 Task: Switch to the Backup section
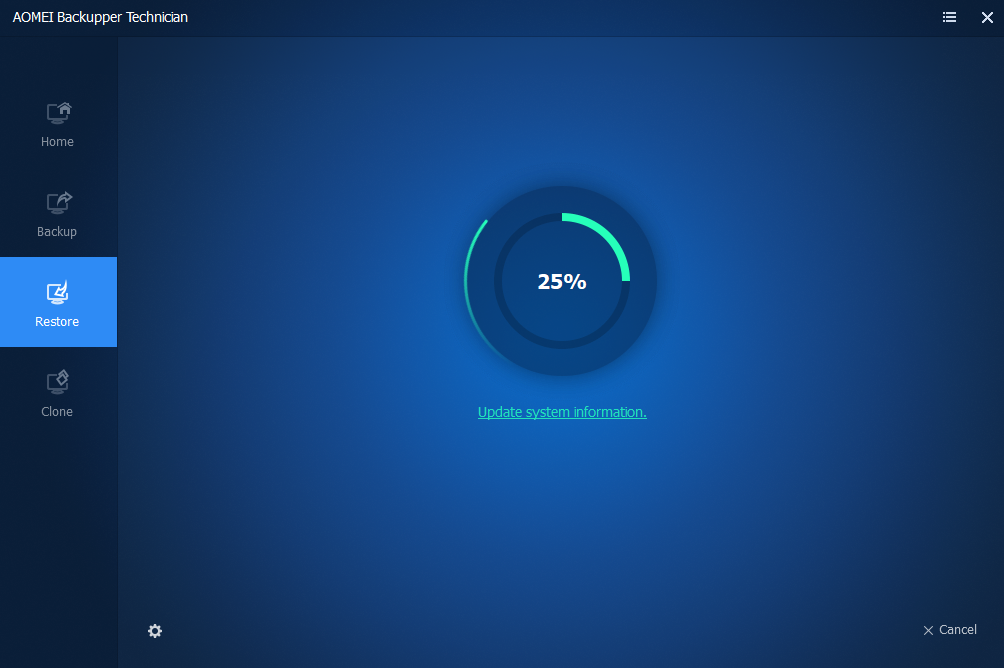click(x=58, y=215)
